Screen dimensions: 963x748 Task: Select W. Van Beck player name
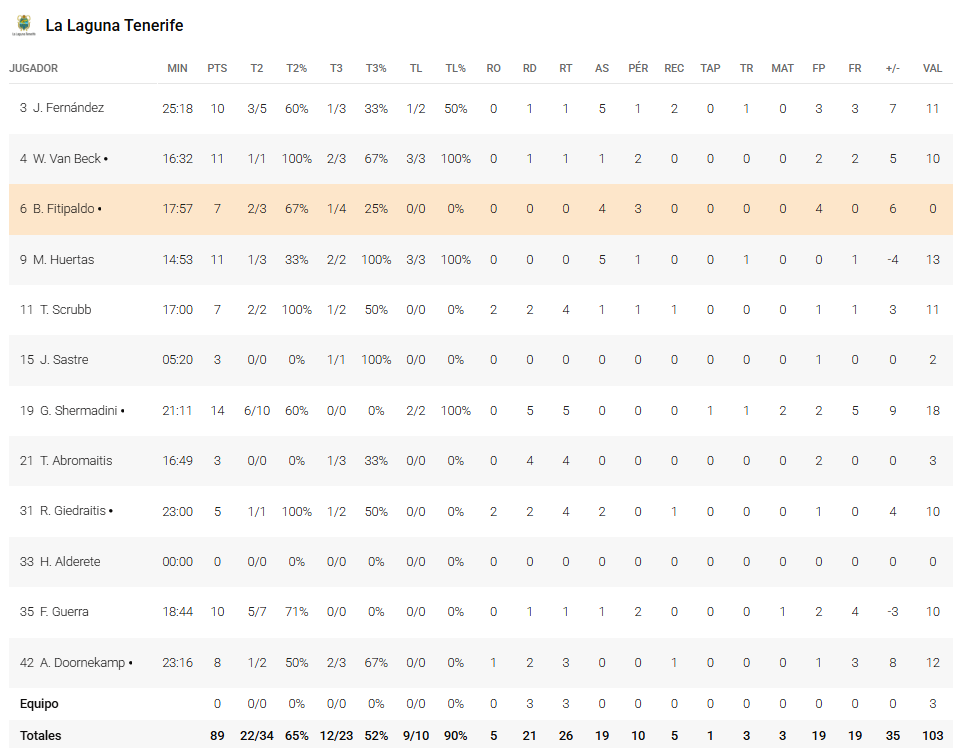pyautogui.click(x=67, y=159)
